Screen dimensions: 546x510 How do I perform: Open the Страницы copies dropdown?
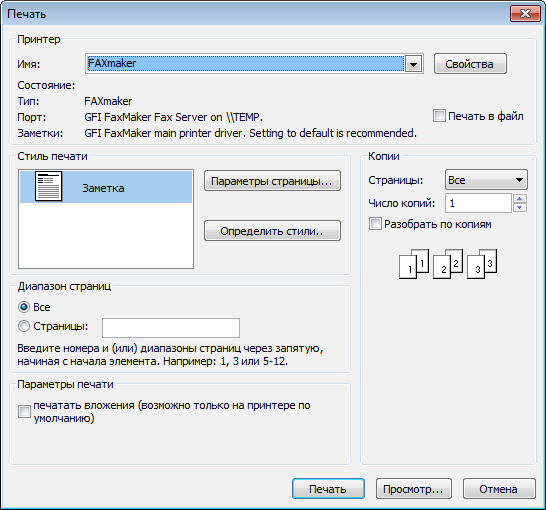pyautogui.click(x=486, y=180)
